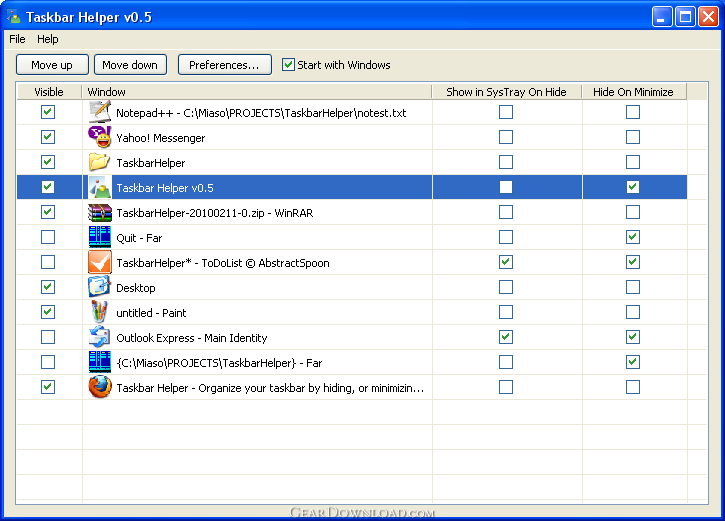Viewport: 725px width, 521px height.
Task: Uncheck Hide On Minimize for Quit - Far
Action: 633,237
